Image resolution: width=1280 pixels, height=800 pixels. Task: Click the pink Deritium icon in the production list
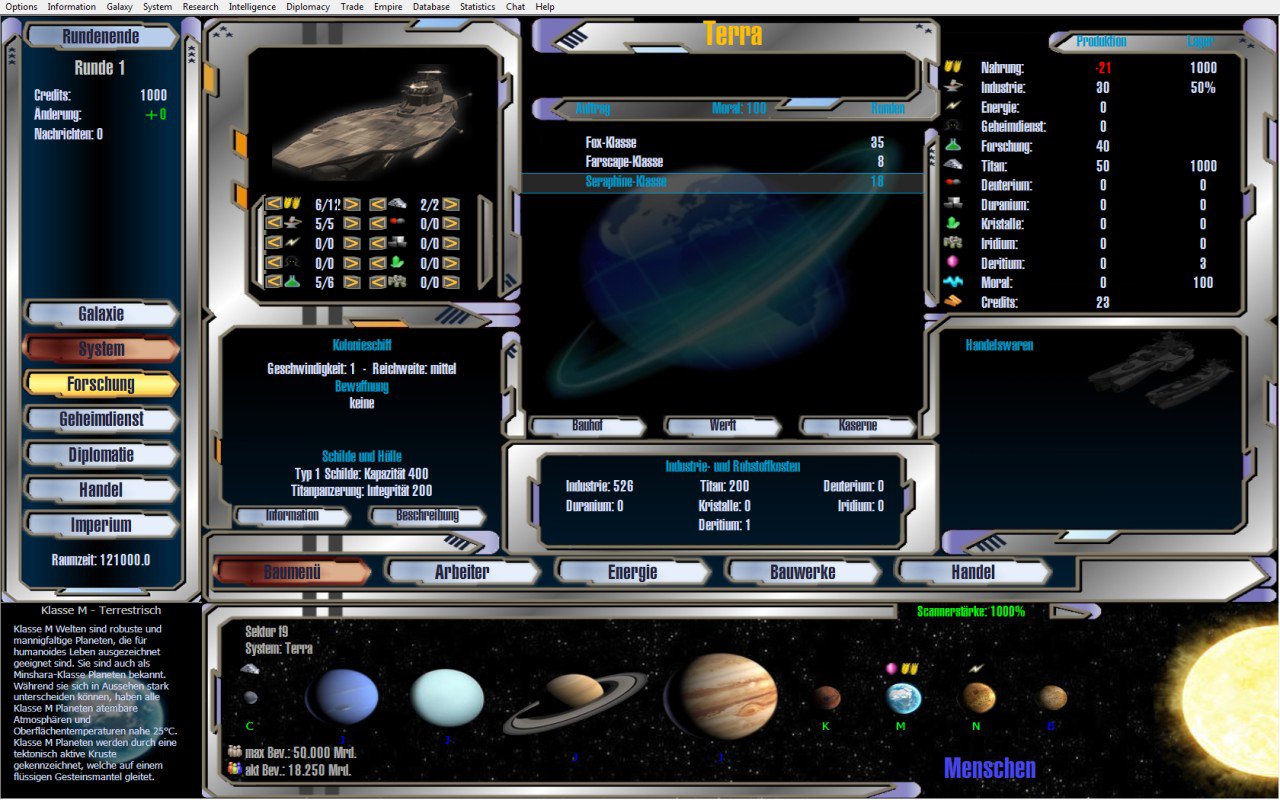point(954,262)
